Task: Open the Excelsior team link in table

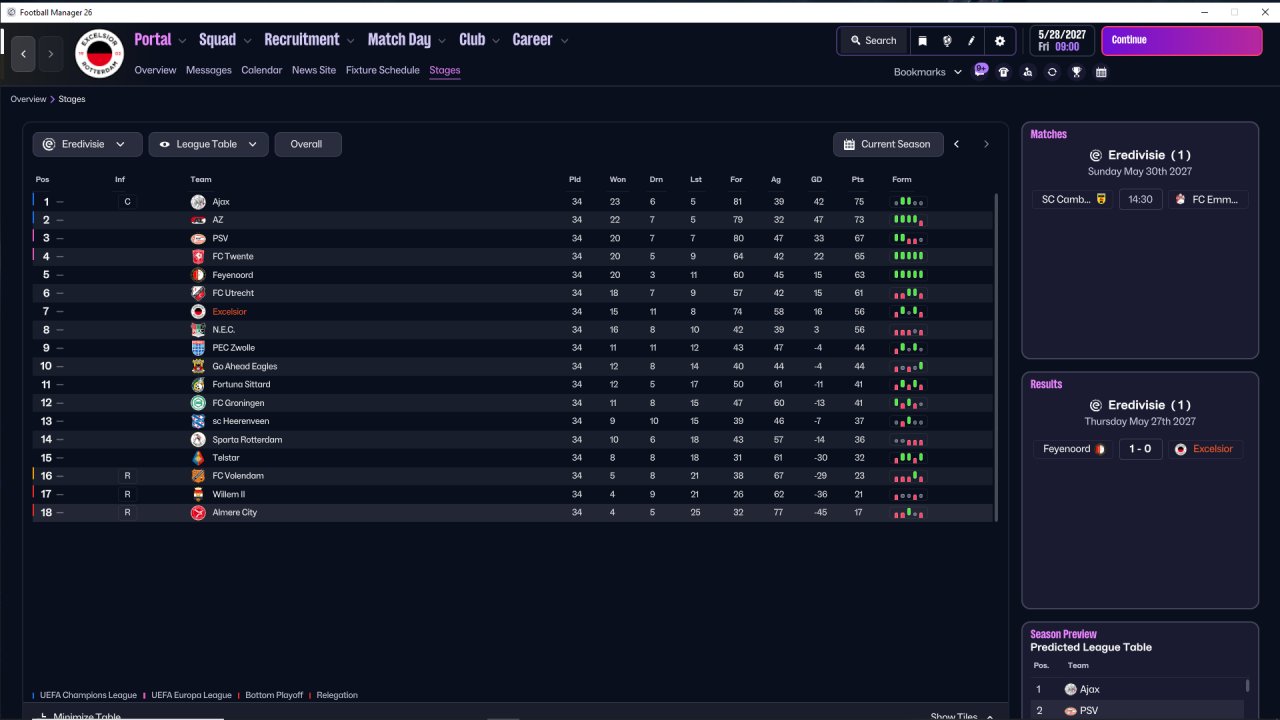Action: (x=229, y=312)
